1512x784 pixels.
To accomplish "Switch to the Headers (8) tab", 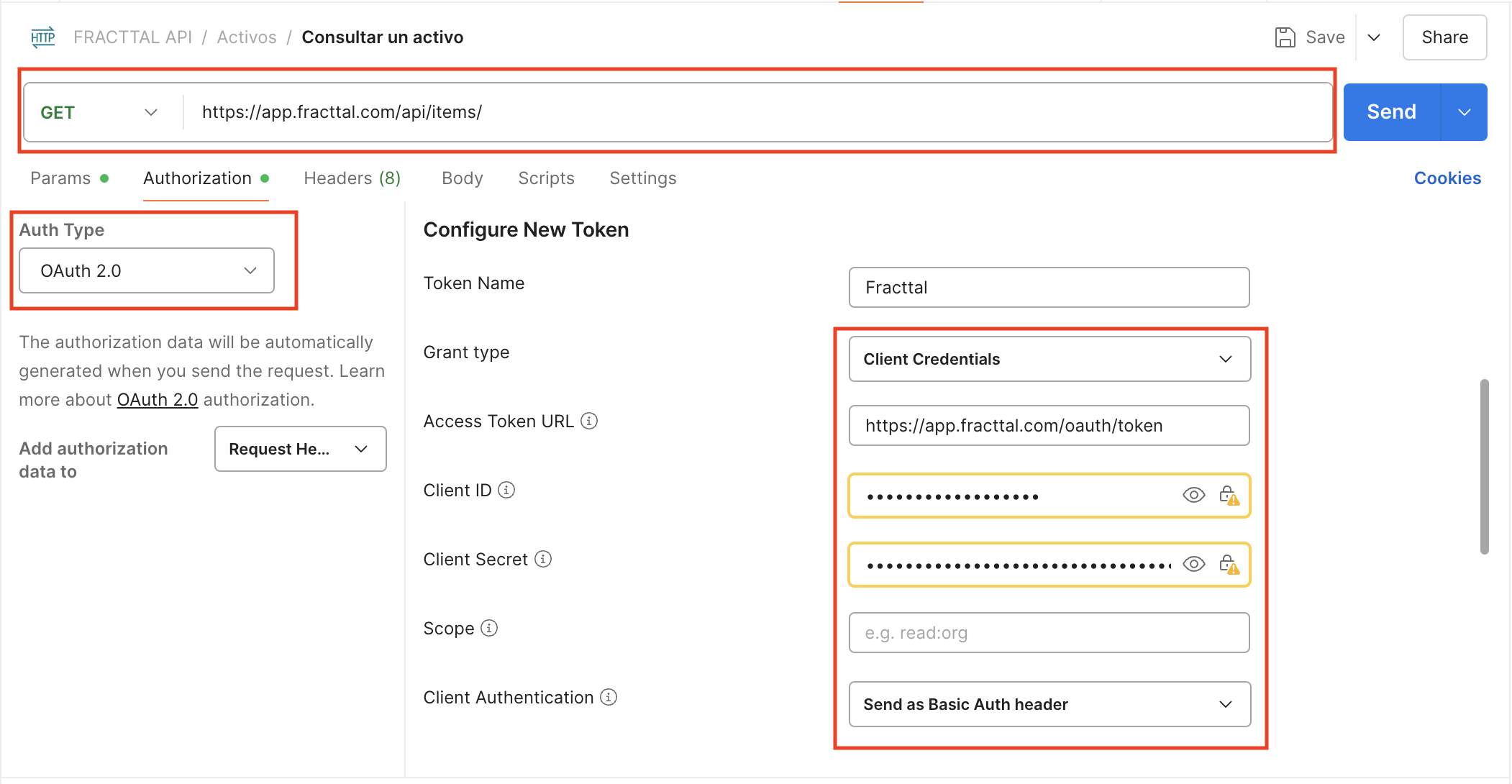I will click(352, 178).
